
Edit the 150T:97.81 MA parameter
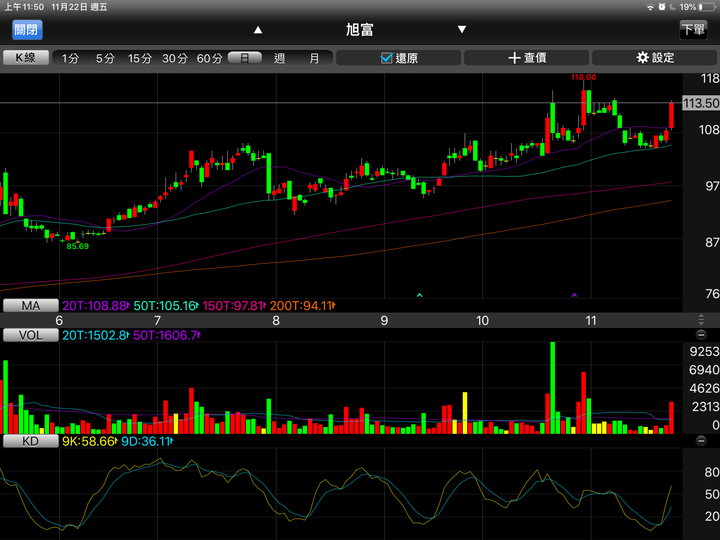coord(234,305)
